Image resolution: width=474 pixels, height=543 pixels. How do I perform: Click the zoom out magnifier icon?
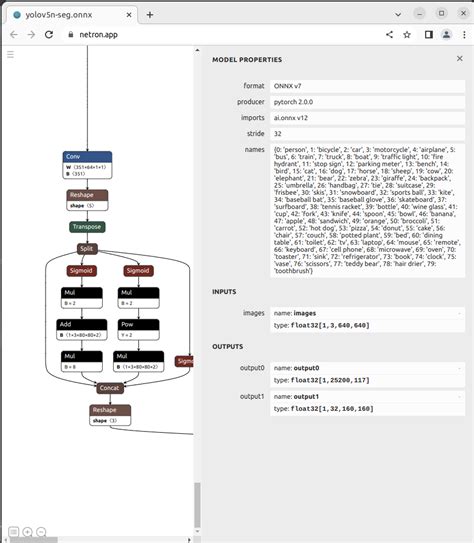(41, 532)
